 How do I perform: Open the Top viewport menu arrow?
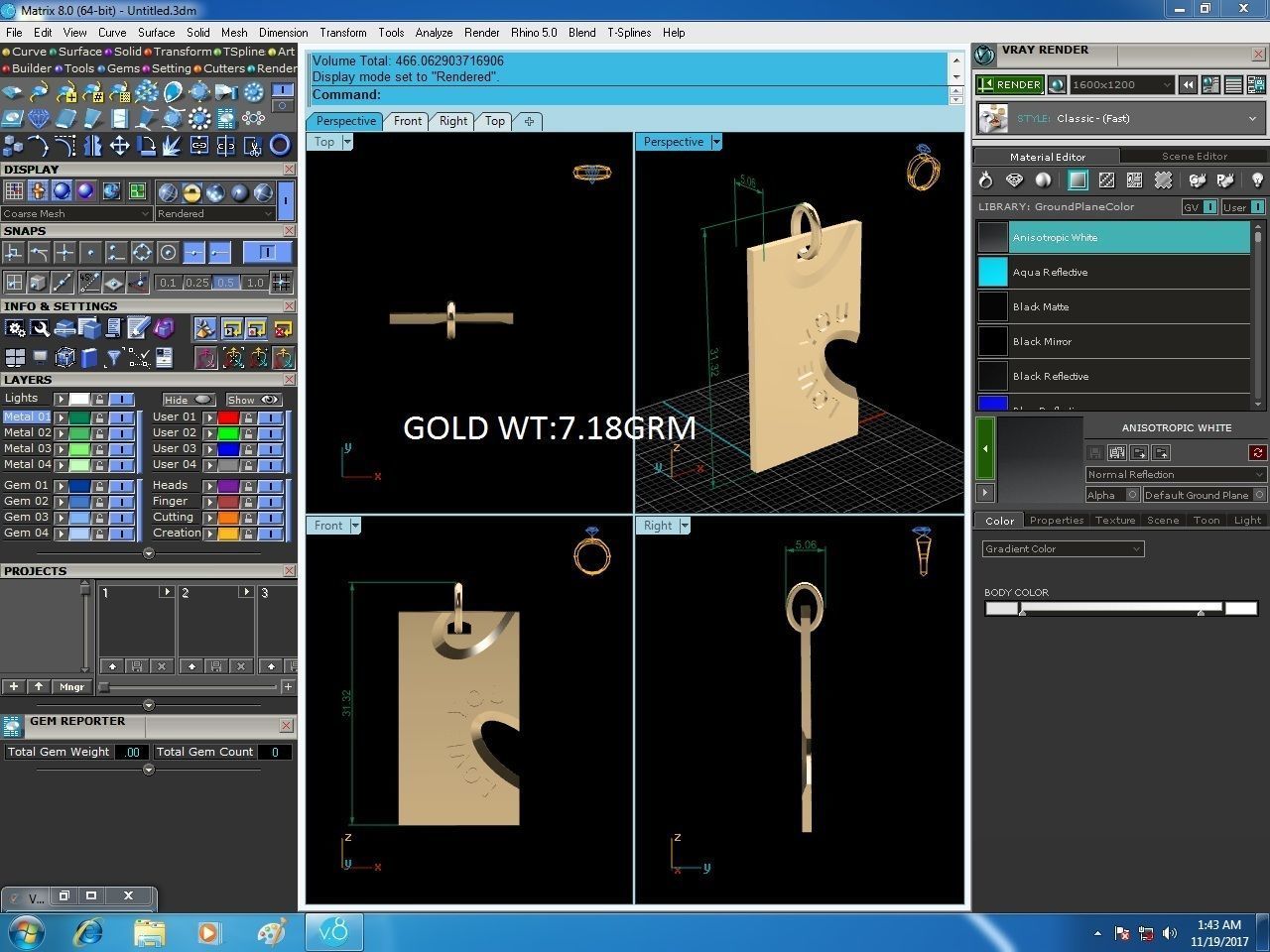[x=347, y=142]
